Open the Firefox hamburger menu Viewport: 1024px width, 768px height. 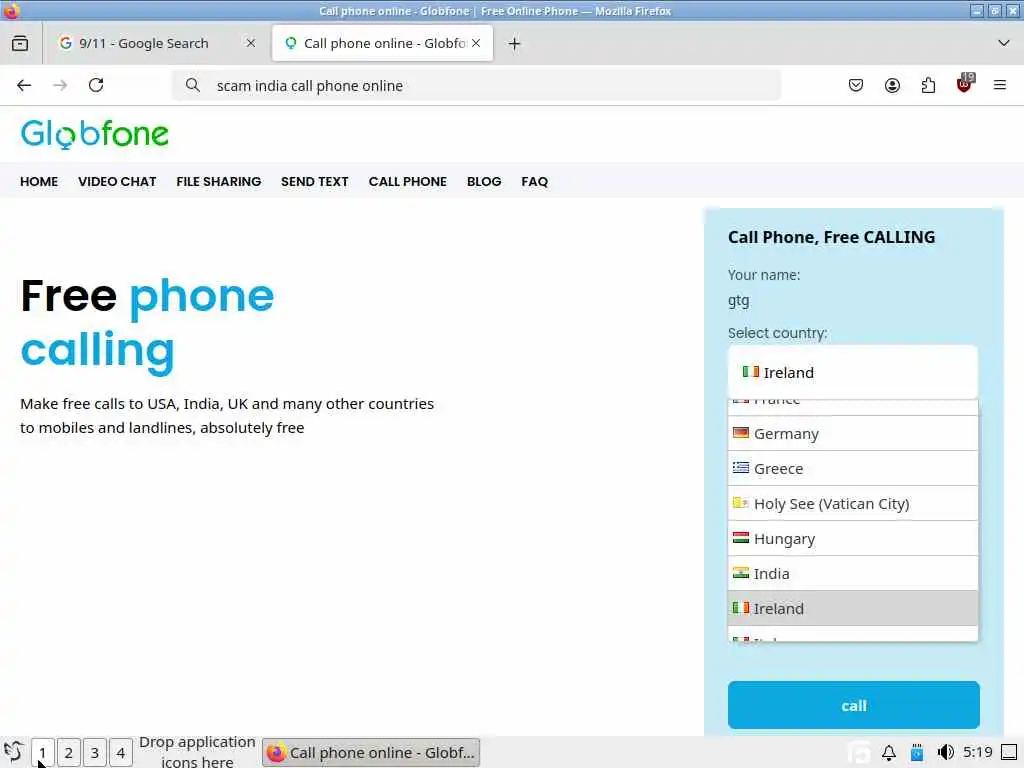(1000, 86)
